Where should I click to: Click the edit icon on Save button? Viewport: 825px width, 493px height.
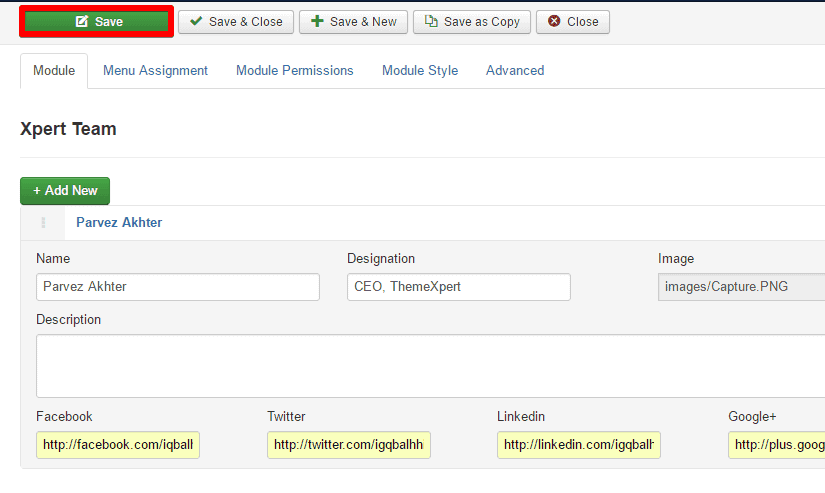pos(82,22)
